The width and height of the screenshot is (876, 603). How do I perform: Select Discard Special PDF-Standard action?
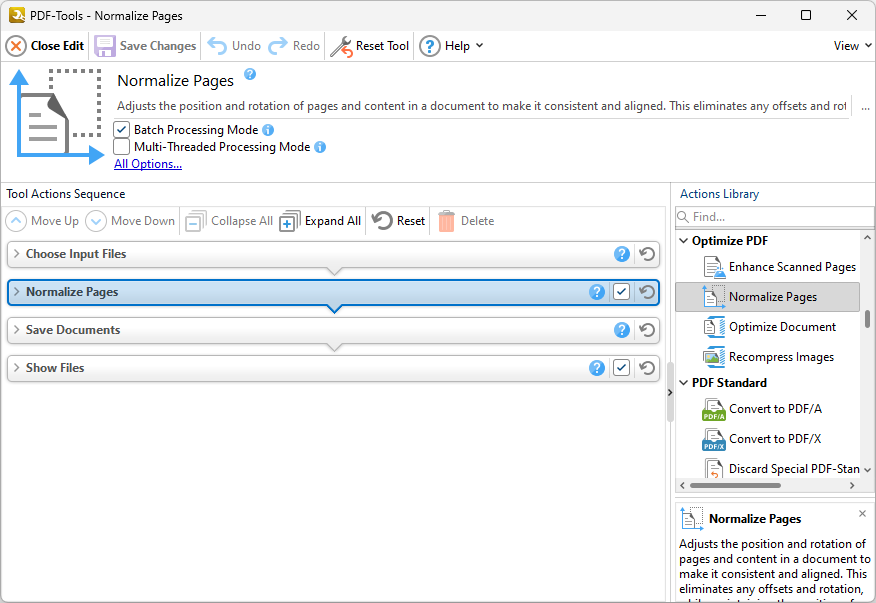[781, 469]
